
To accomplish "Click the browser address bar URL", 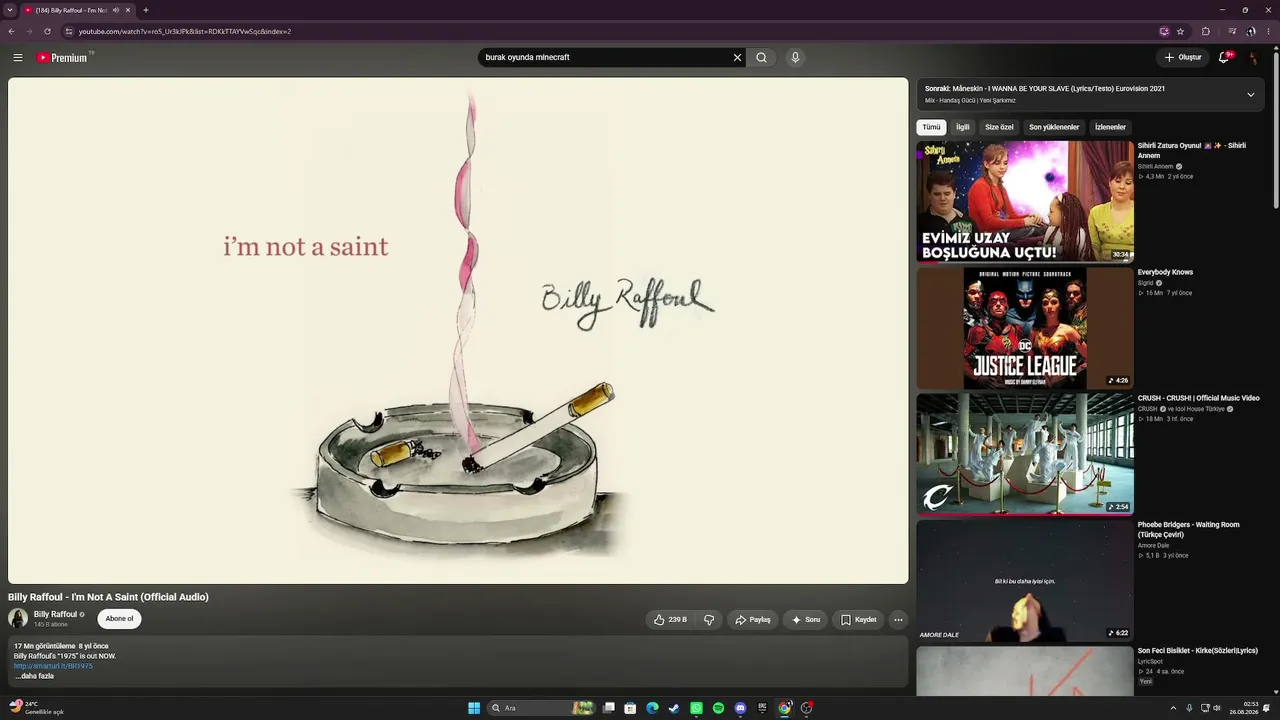I will (x=185, y=31).
